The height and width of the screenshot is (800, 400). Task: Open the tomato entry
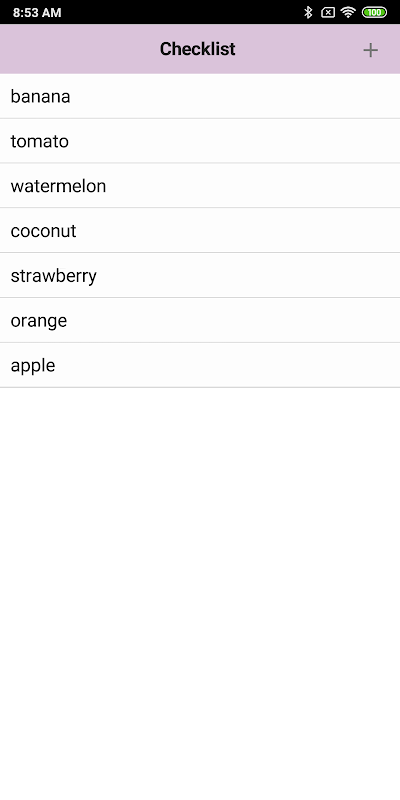(200, 141)
